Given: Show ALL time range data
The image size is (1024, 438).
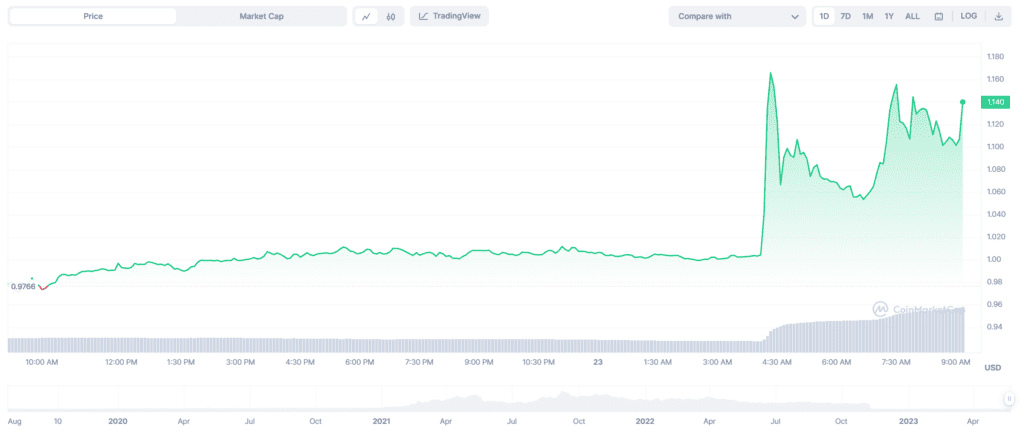Looking at the screenshot, I should (x=912, y=16).
